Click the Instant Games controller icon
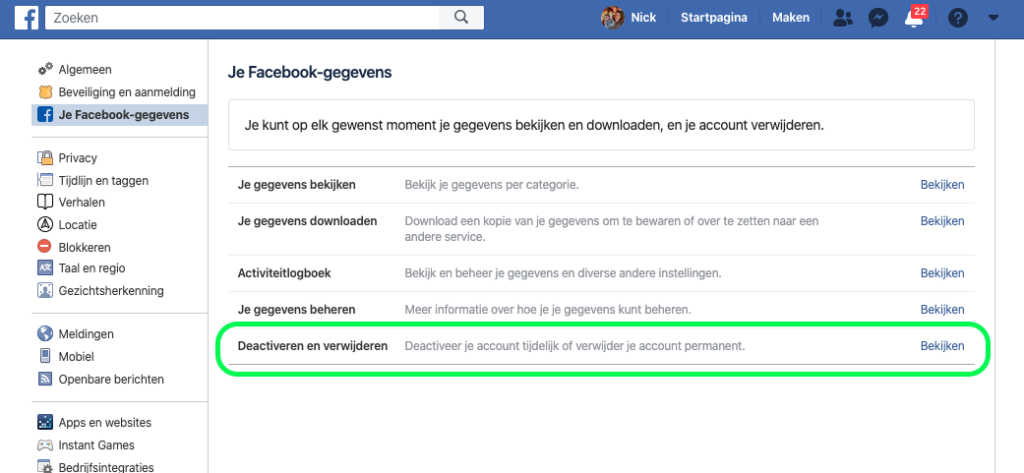 click(x=45, y=445)
